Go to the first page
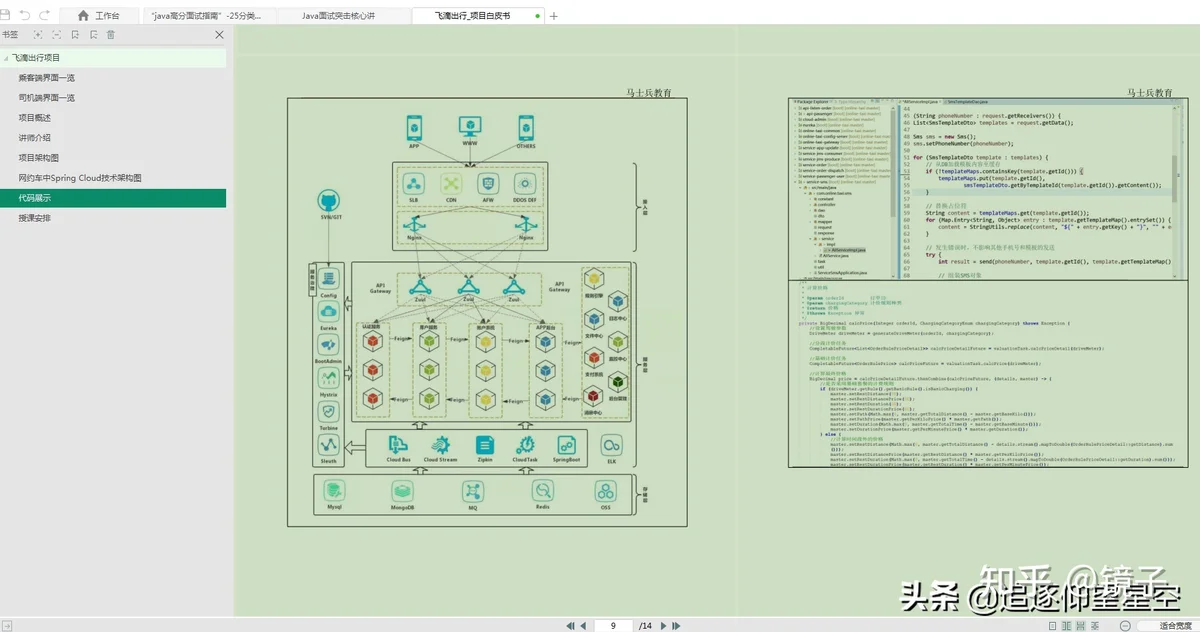 point(570,626)
